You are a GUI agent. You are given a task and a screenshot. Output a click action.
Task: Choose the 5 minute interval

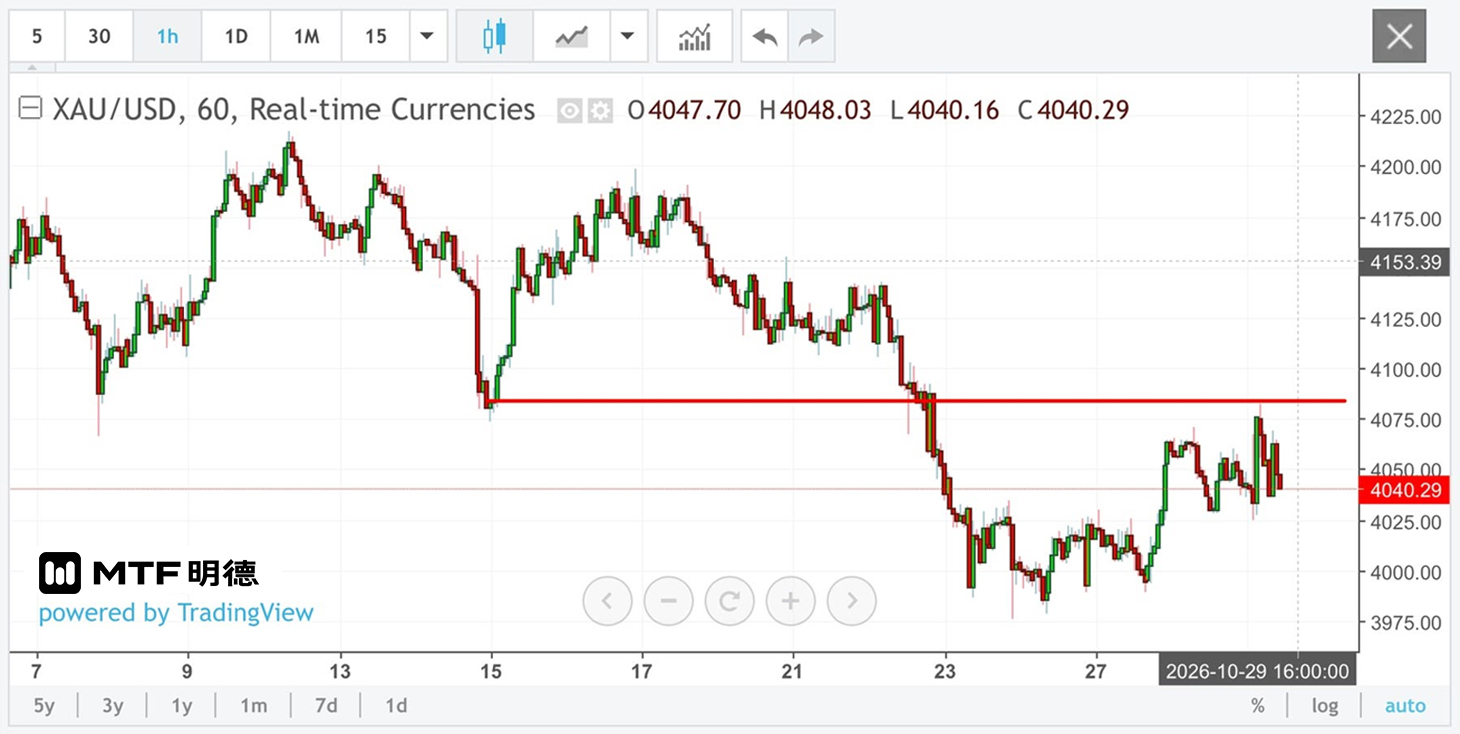(x=37, y=37)
